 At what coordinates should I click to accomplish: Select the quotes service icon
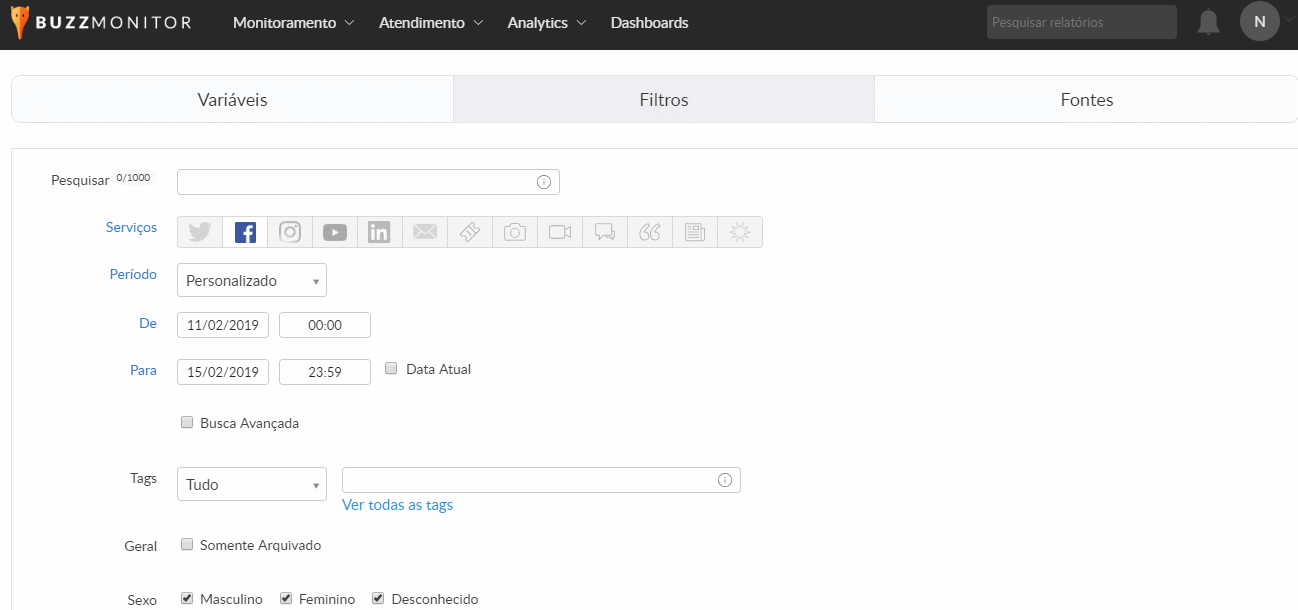[650, 232]
